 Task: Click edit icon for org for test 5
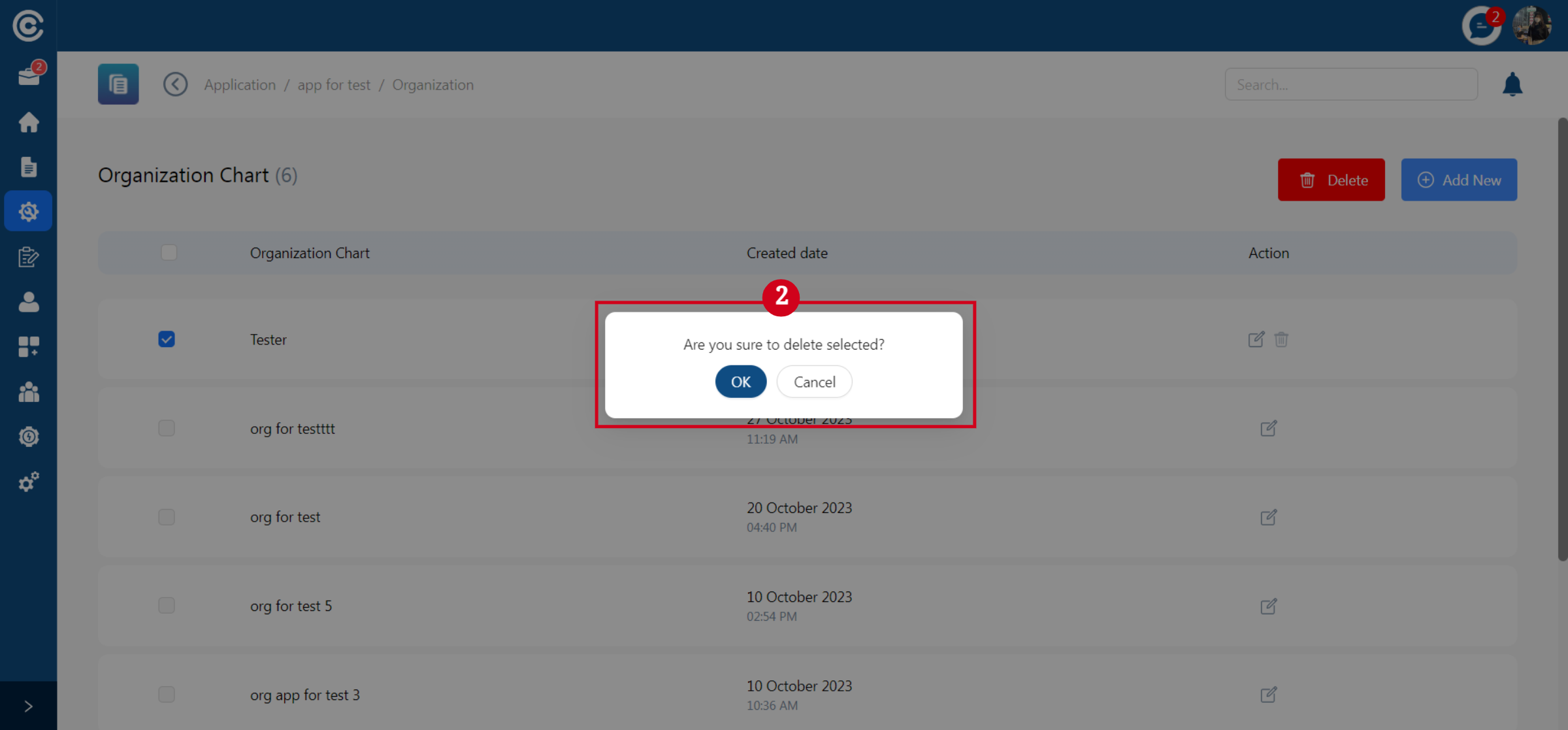[1268, 606]
